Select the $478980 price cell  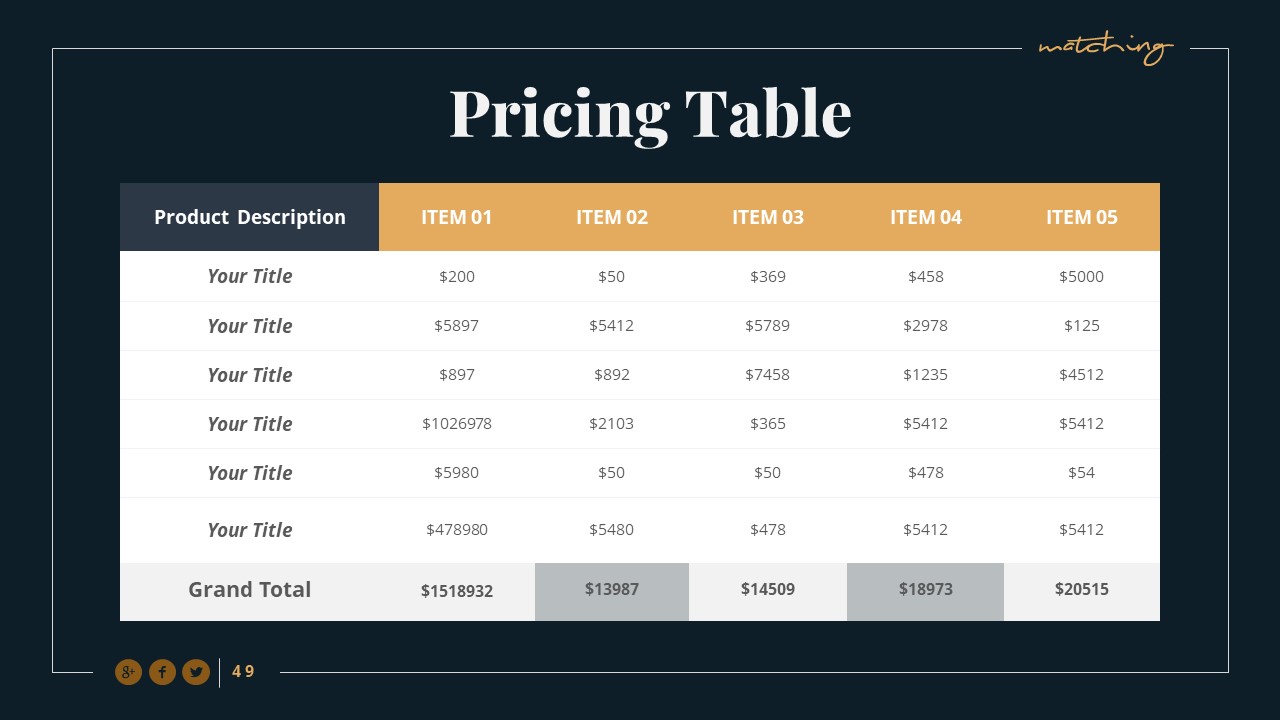click(457, 530)
